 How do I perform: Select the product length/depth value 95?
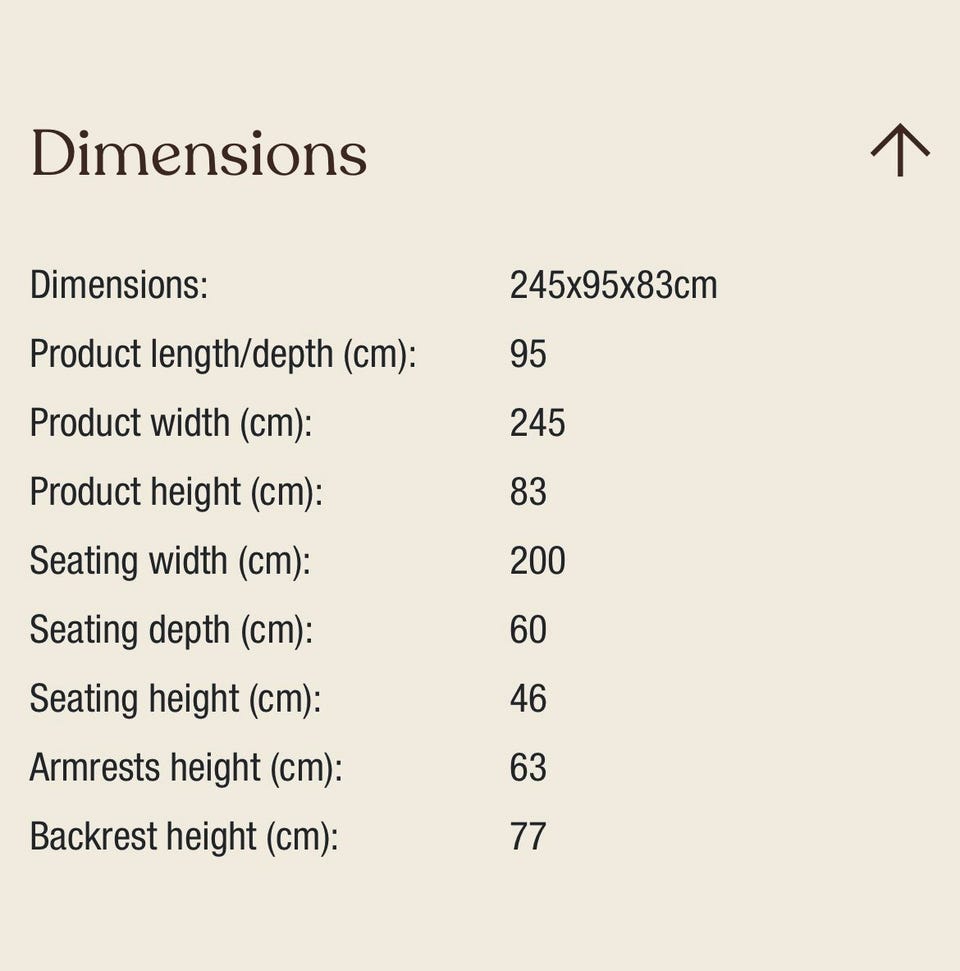528,355
